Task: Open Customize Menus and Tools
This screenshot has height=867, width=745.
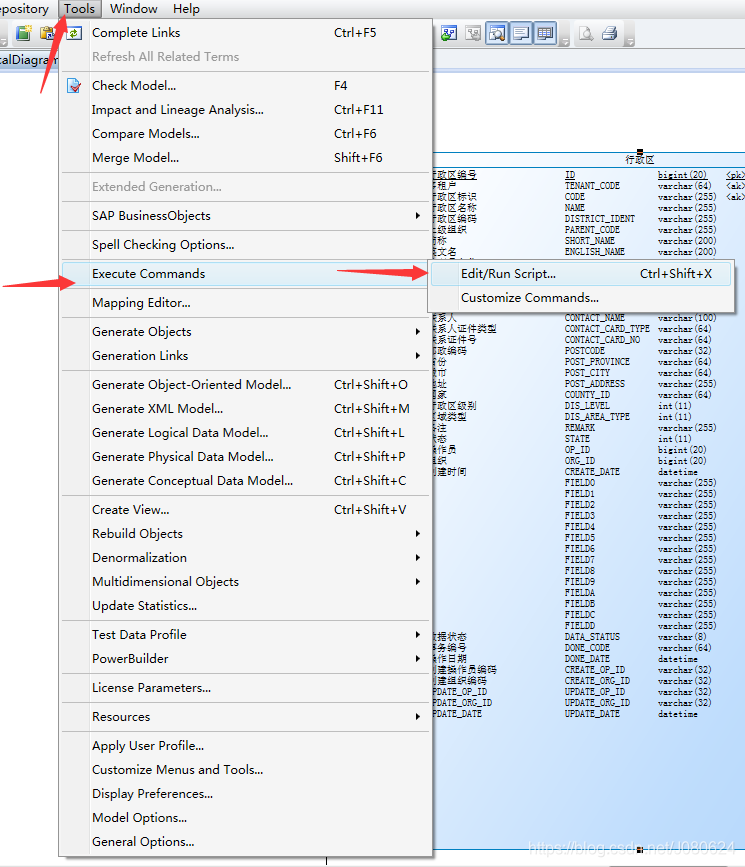Action: [x=246, y=770]
